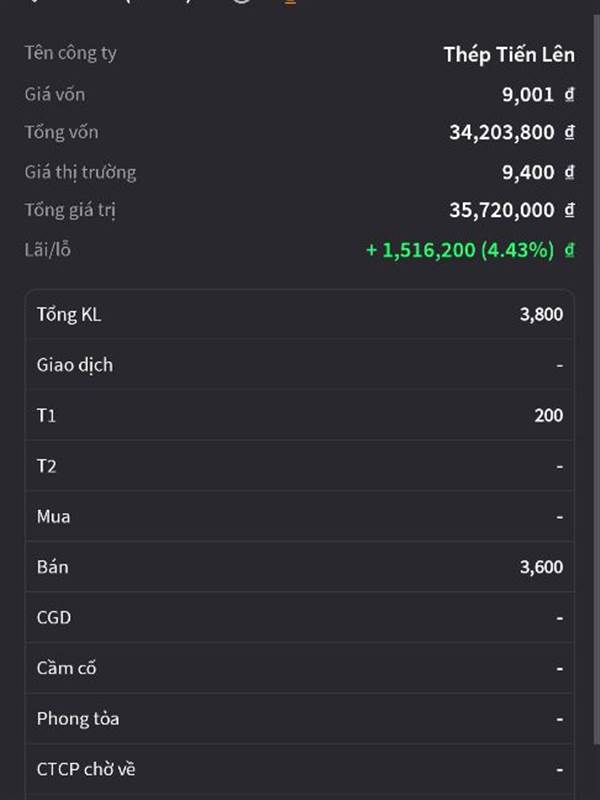Select the Giá thị trường label

point(80,172)
